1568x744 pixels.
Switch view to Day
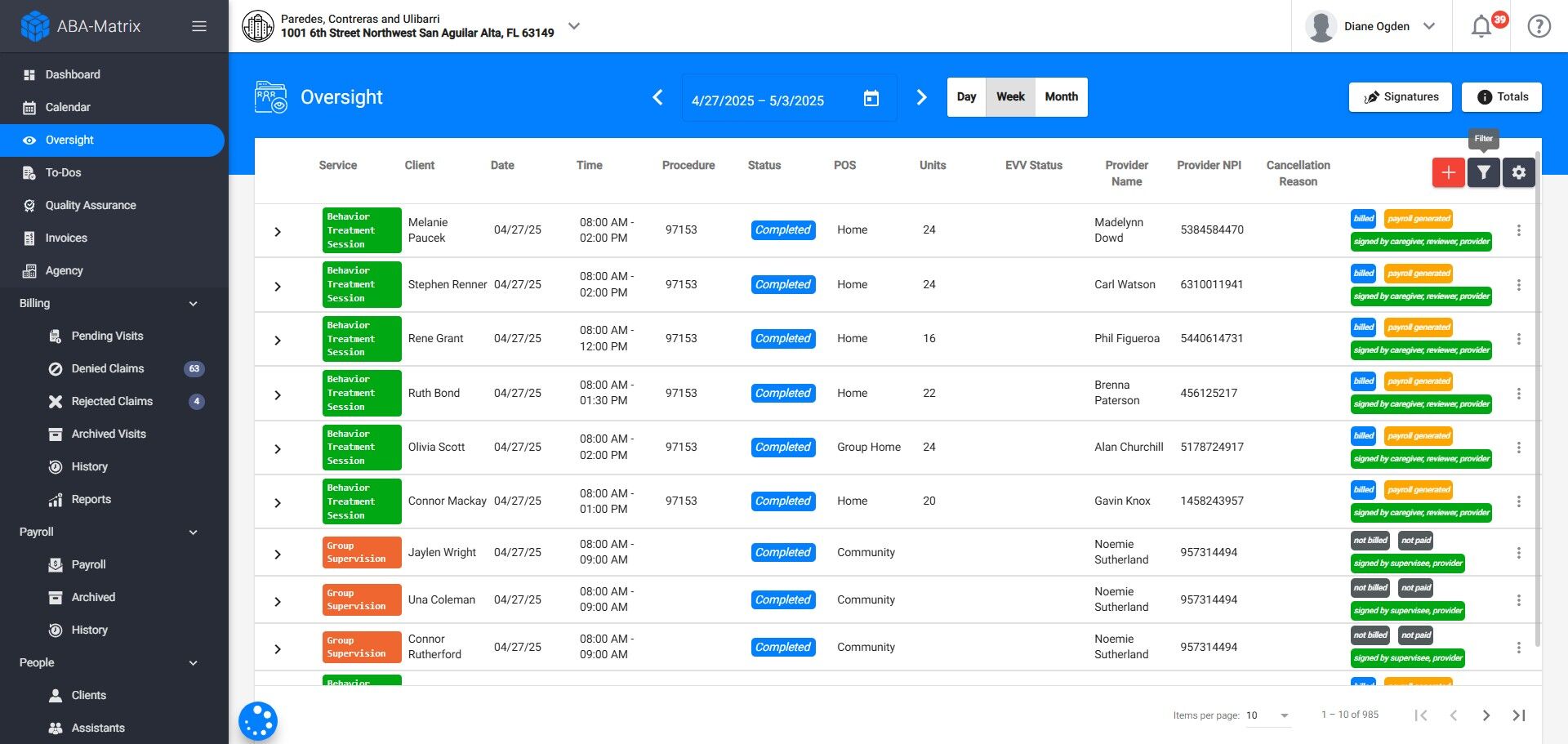[966, 97]
